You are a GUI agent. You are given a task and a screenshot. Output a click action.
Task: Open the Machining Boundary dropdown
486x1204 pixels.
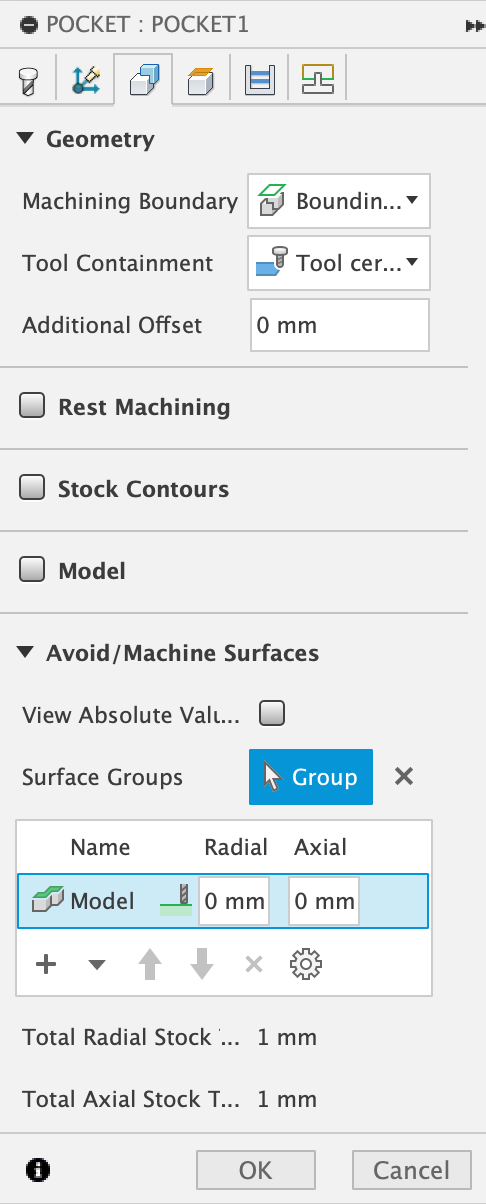pos(338,201)
